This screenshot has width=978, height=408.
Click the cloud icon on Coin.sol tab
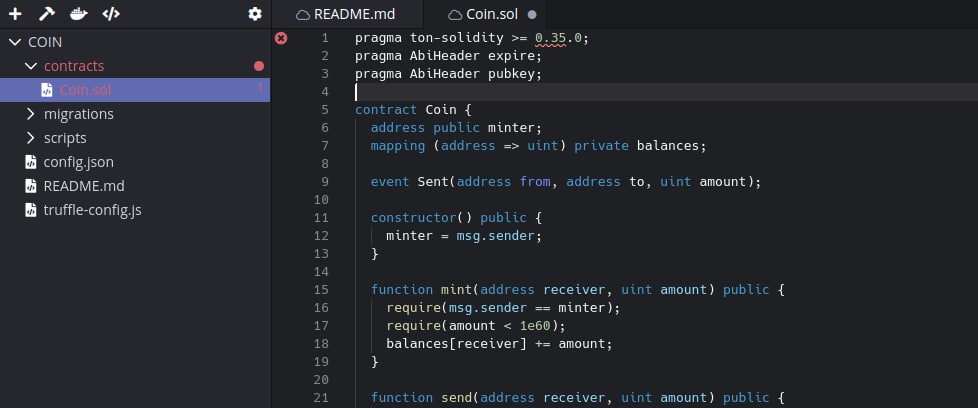pyautogui.click(x=455, y=14)
